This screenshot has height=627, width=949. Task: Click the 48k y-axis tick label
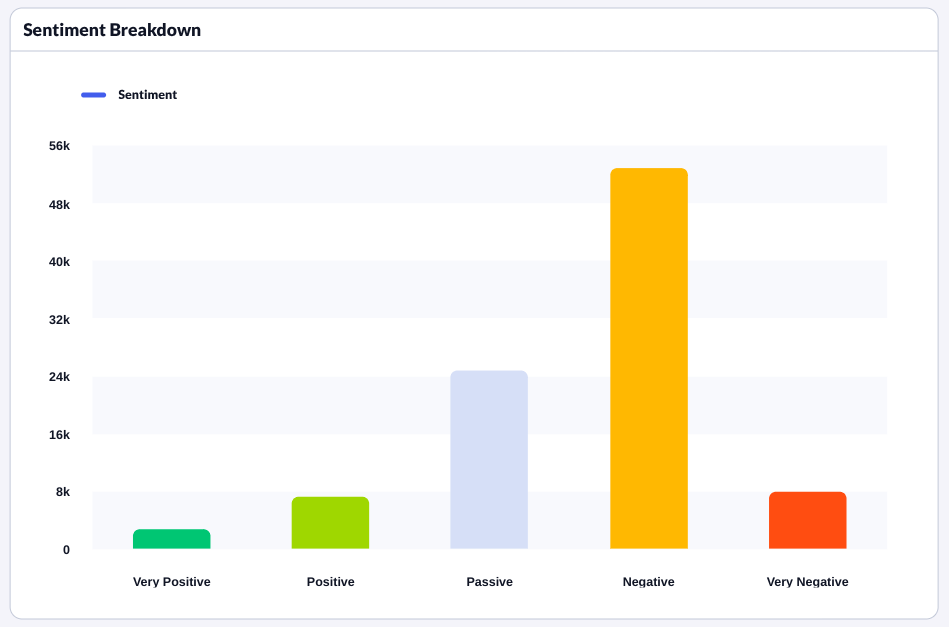(59, 204)
